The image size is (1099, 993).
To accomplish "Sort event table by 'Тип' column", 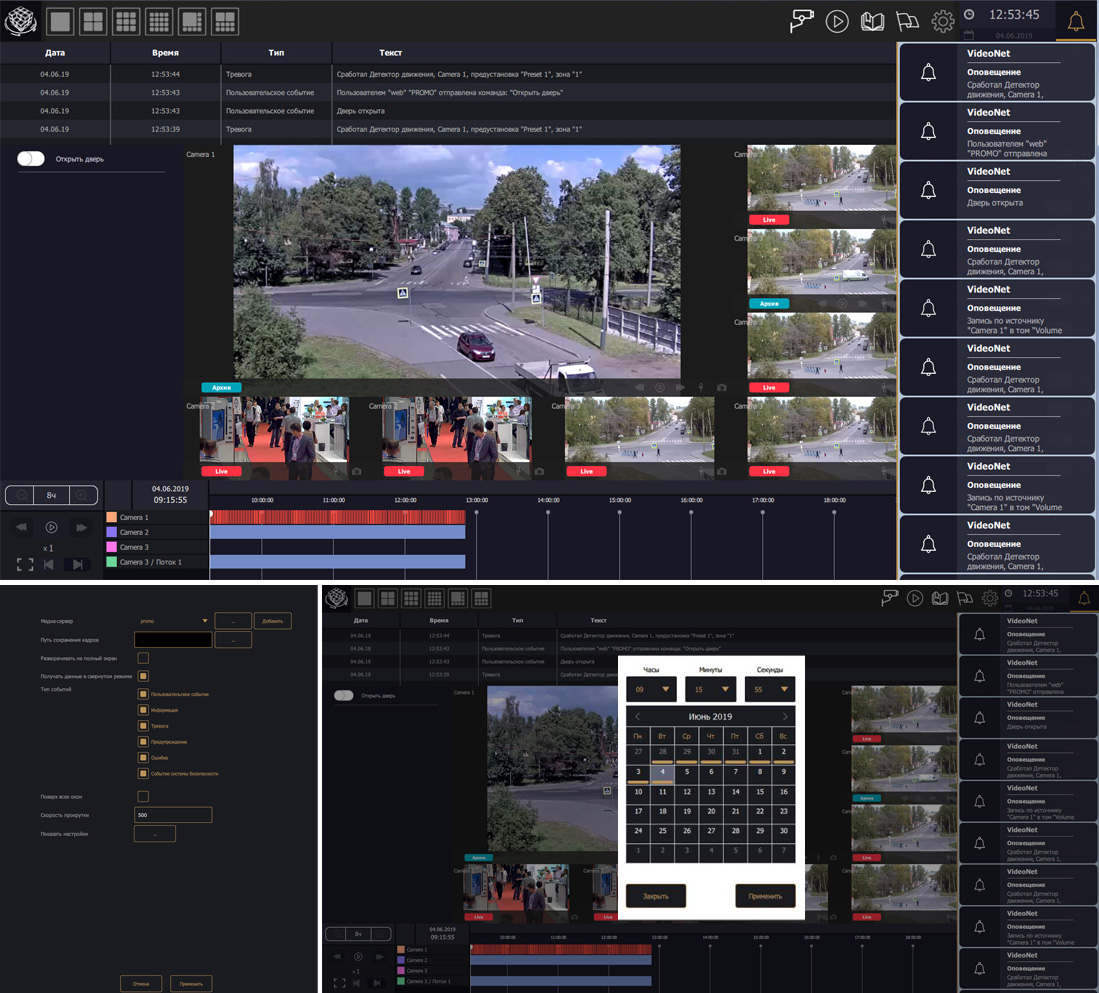I will 276,53.
